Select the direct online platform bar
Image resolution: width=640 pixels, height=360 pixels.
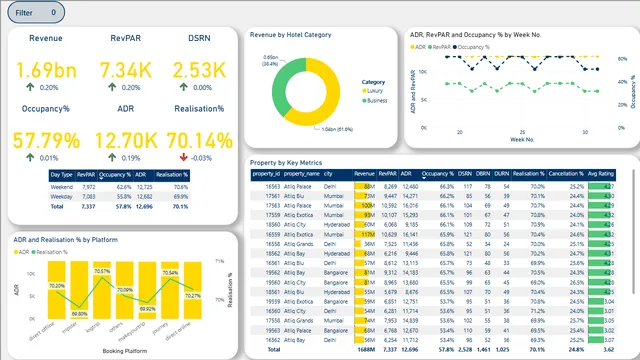193,290
